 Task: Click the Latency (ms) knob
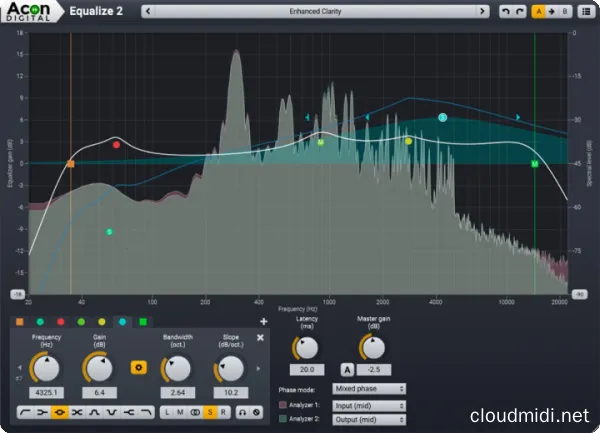[307, 348]
